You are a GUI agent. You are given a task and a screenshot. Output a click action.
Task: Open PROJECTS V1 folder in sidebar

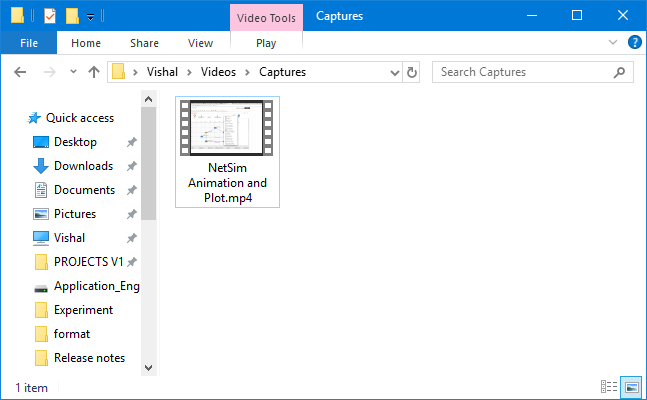click(x=88, y=262)
